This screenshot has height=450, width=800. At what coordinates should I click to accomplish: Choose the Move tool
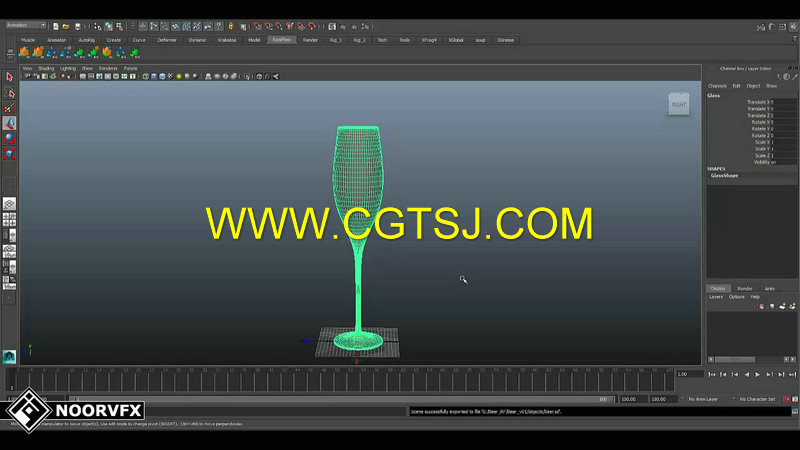click(x=9, y=123)
